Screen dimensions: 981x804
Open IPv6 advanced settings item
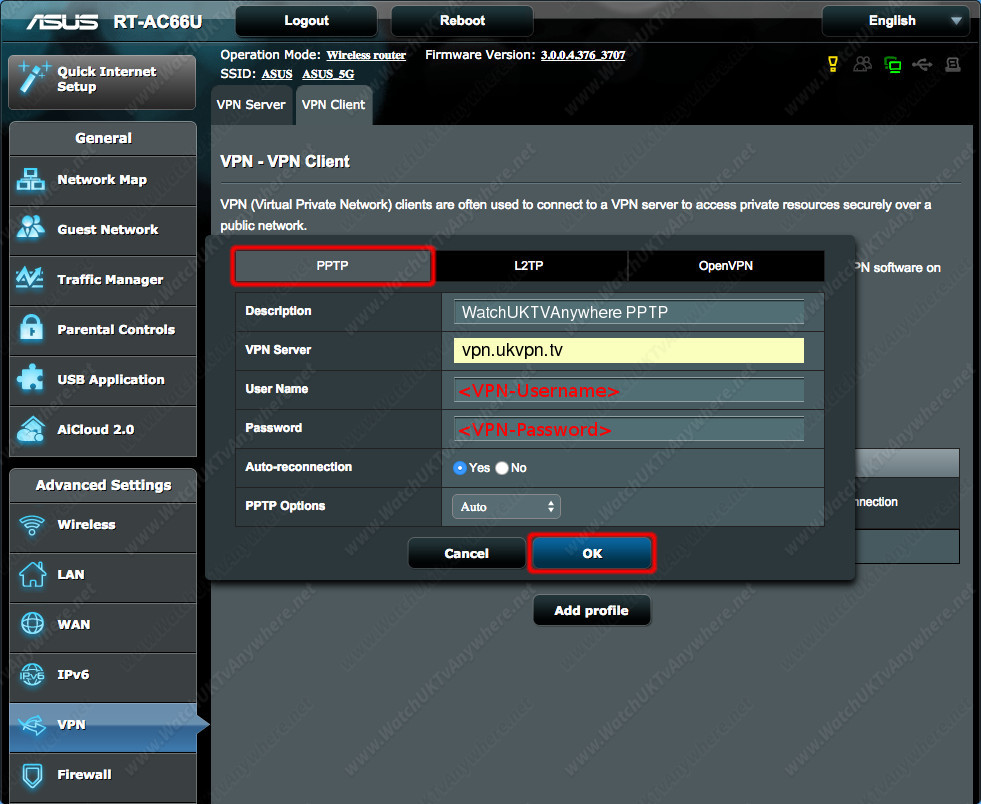(103, 677)
